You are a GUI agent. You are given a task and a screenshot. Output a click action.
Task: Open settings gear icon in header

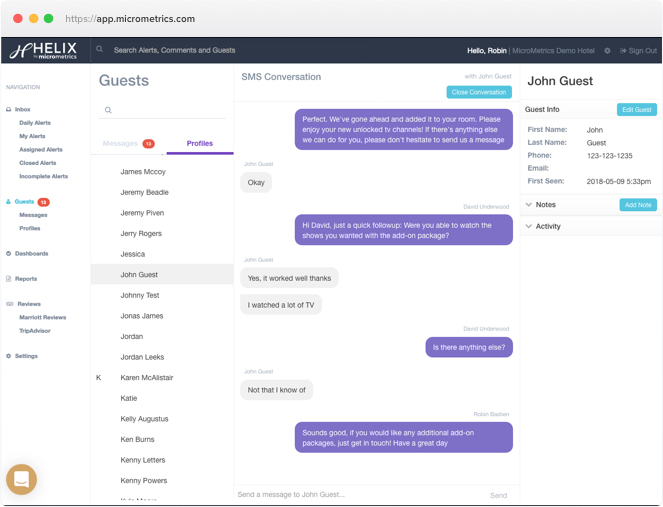click(x=607, y=50)
